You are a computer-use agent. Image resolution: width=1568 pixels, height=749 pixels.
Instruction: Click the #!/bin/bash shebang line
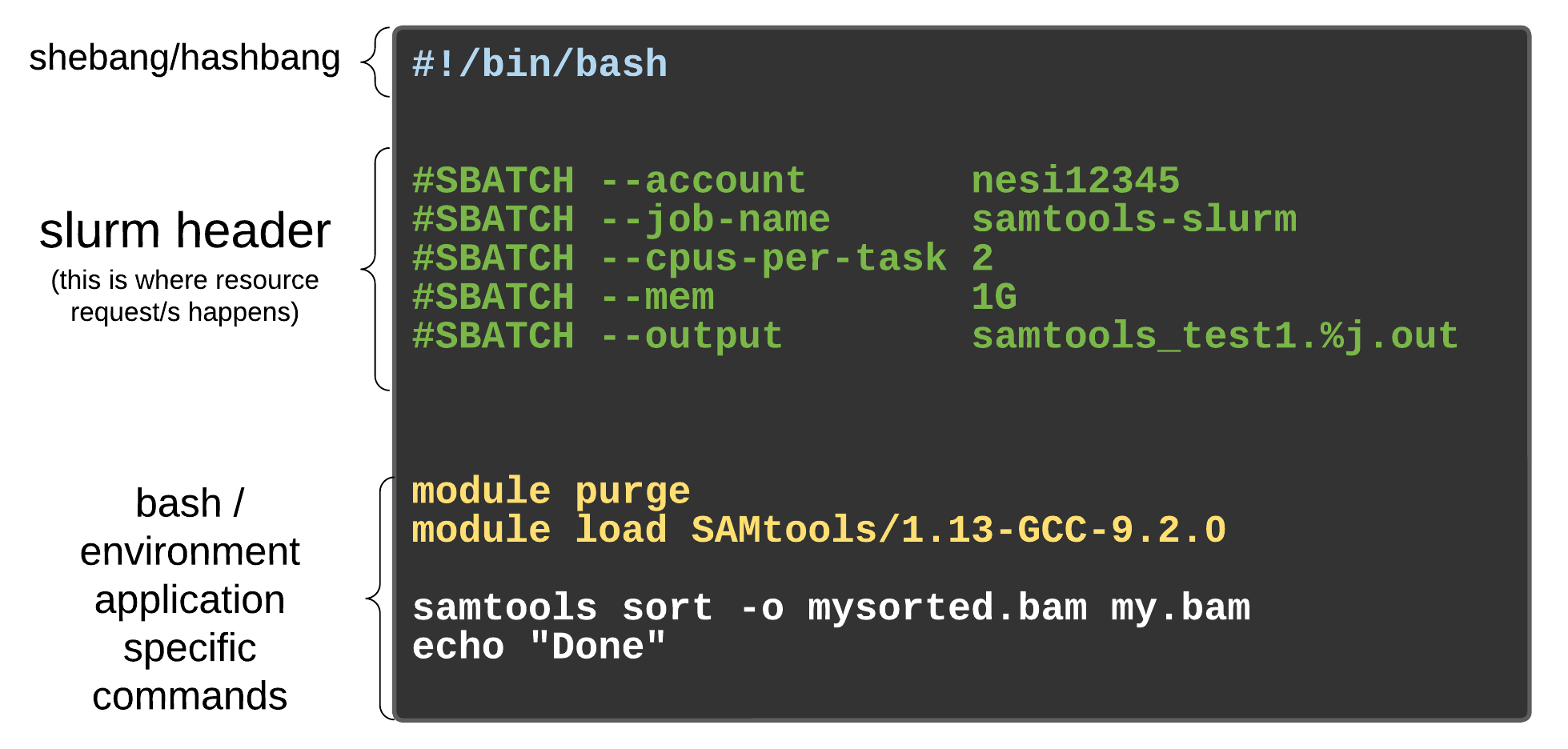[539, 64]
